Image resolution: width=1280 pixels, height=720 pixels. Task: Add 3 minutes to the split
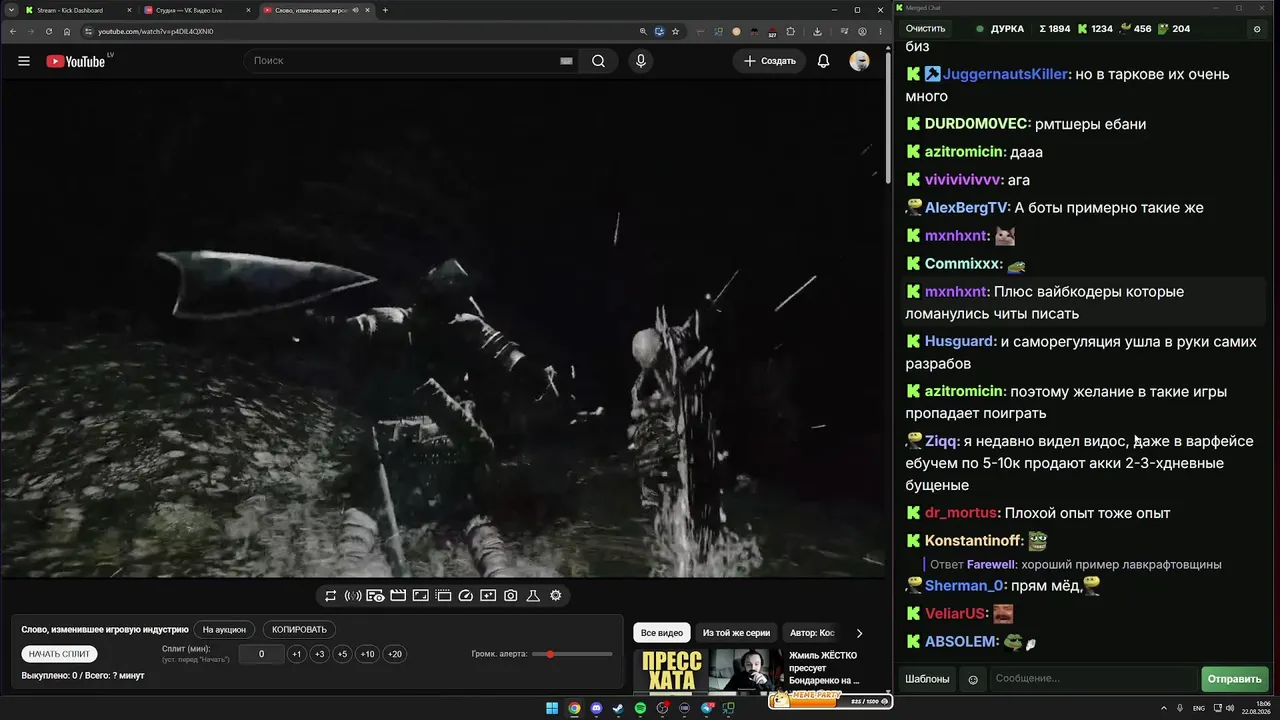[319, 654]
